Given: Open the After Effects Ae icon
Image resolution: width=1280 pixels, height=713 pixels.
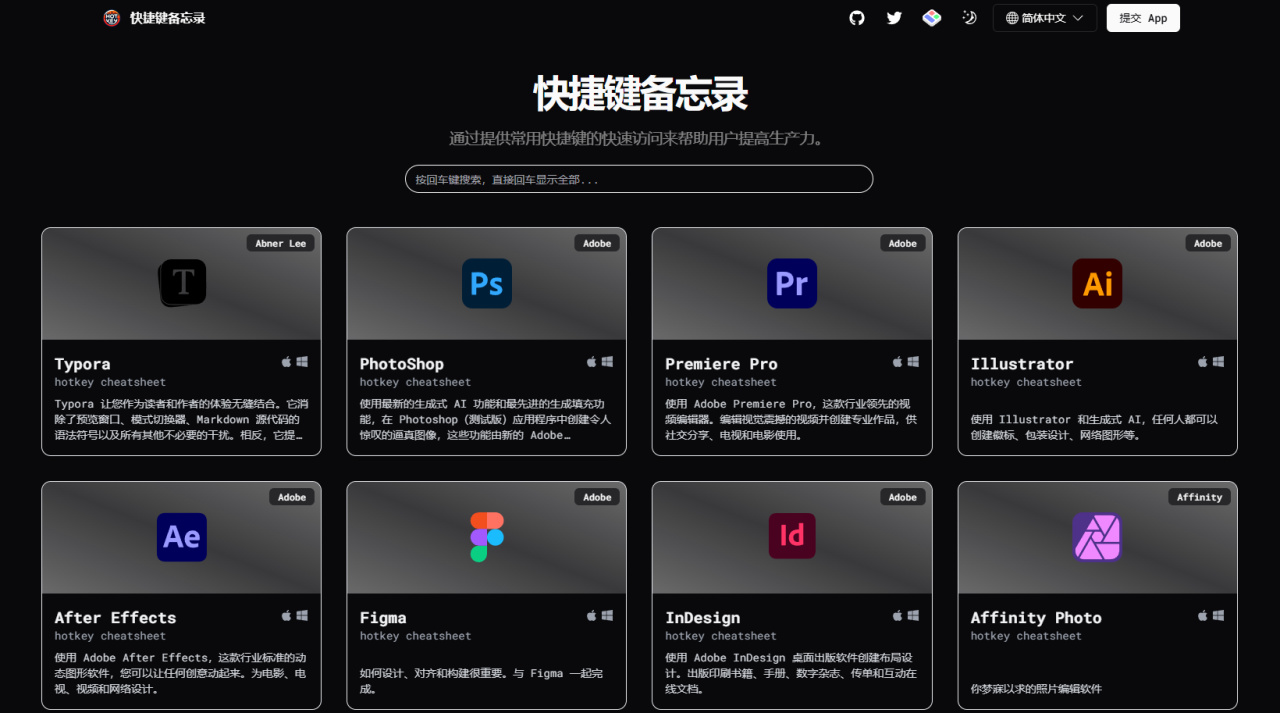Looking at the screenshot, I should [x=182, y=537].
